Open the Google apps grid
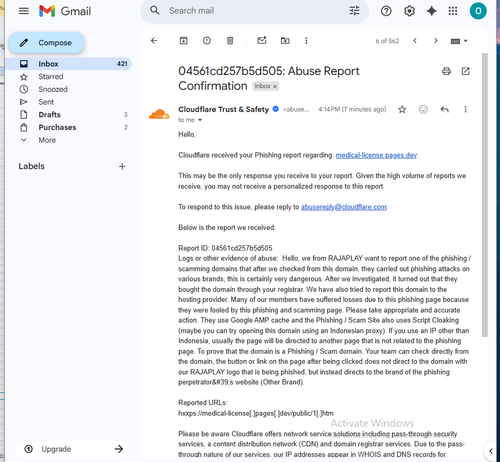The image size is (500, 462). pyautogui.click(x=453, y=11)
